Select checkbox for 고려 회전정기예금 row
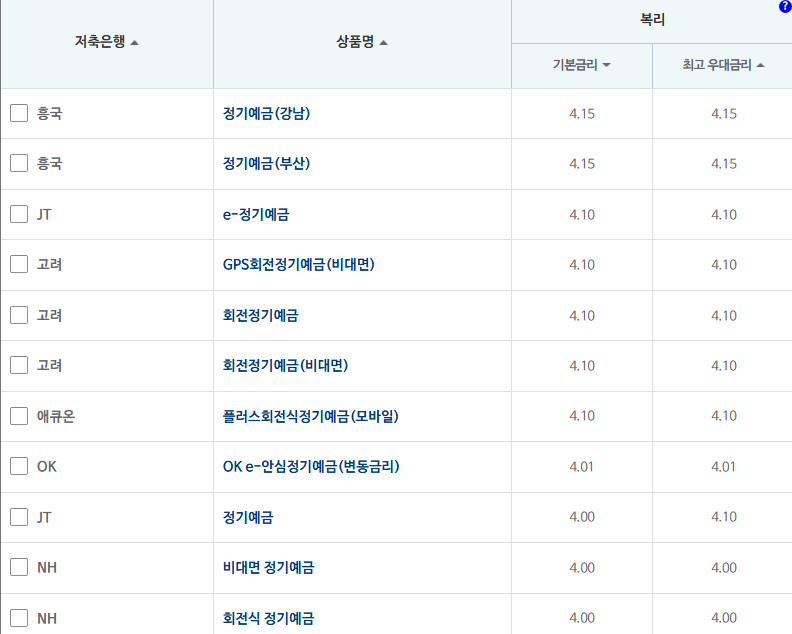792x634 pixels. point(19,315)
